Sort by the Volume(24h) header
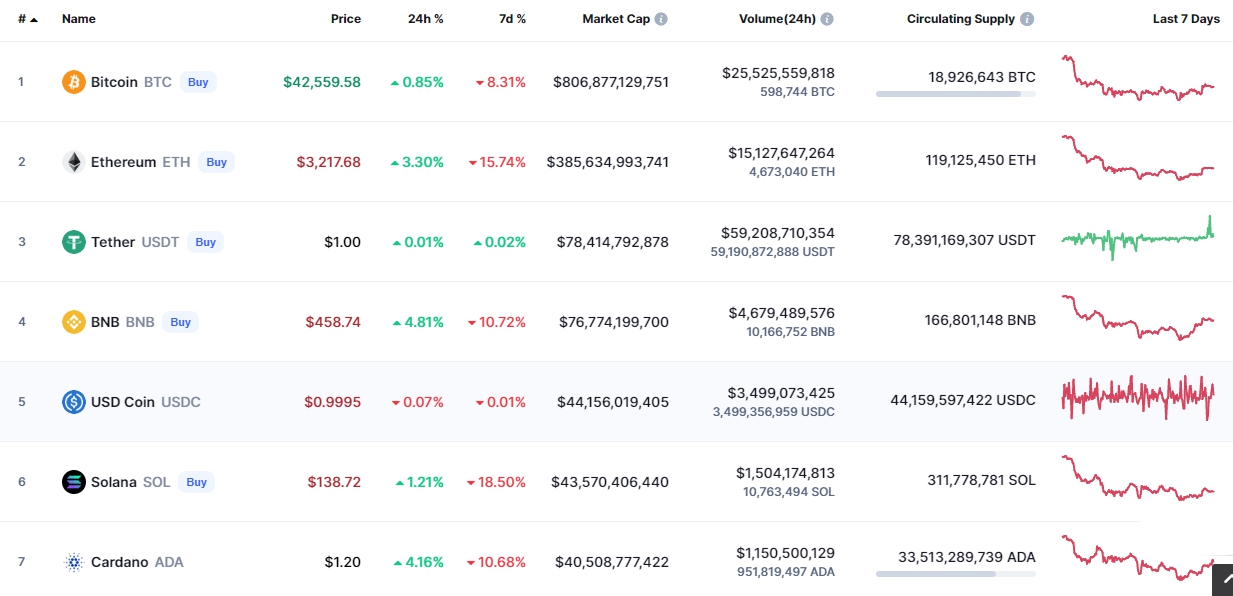This screenshot has height=596, width=1233. (777, 19)
